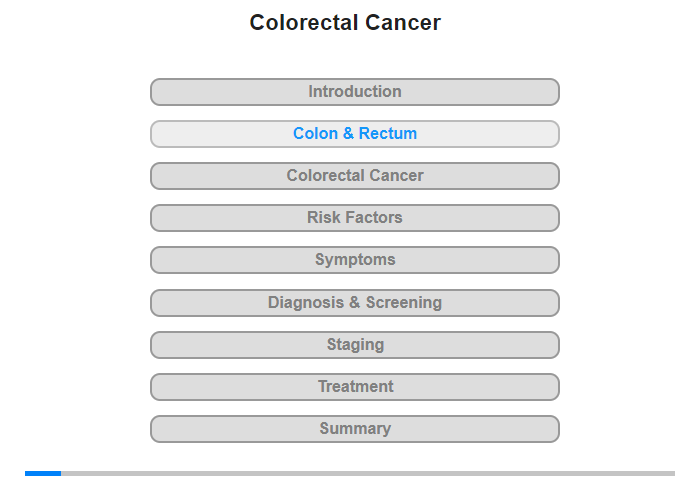Select Summary at the list bottom
Viewport: 700px width, 480px height.
pos(354,429)
